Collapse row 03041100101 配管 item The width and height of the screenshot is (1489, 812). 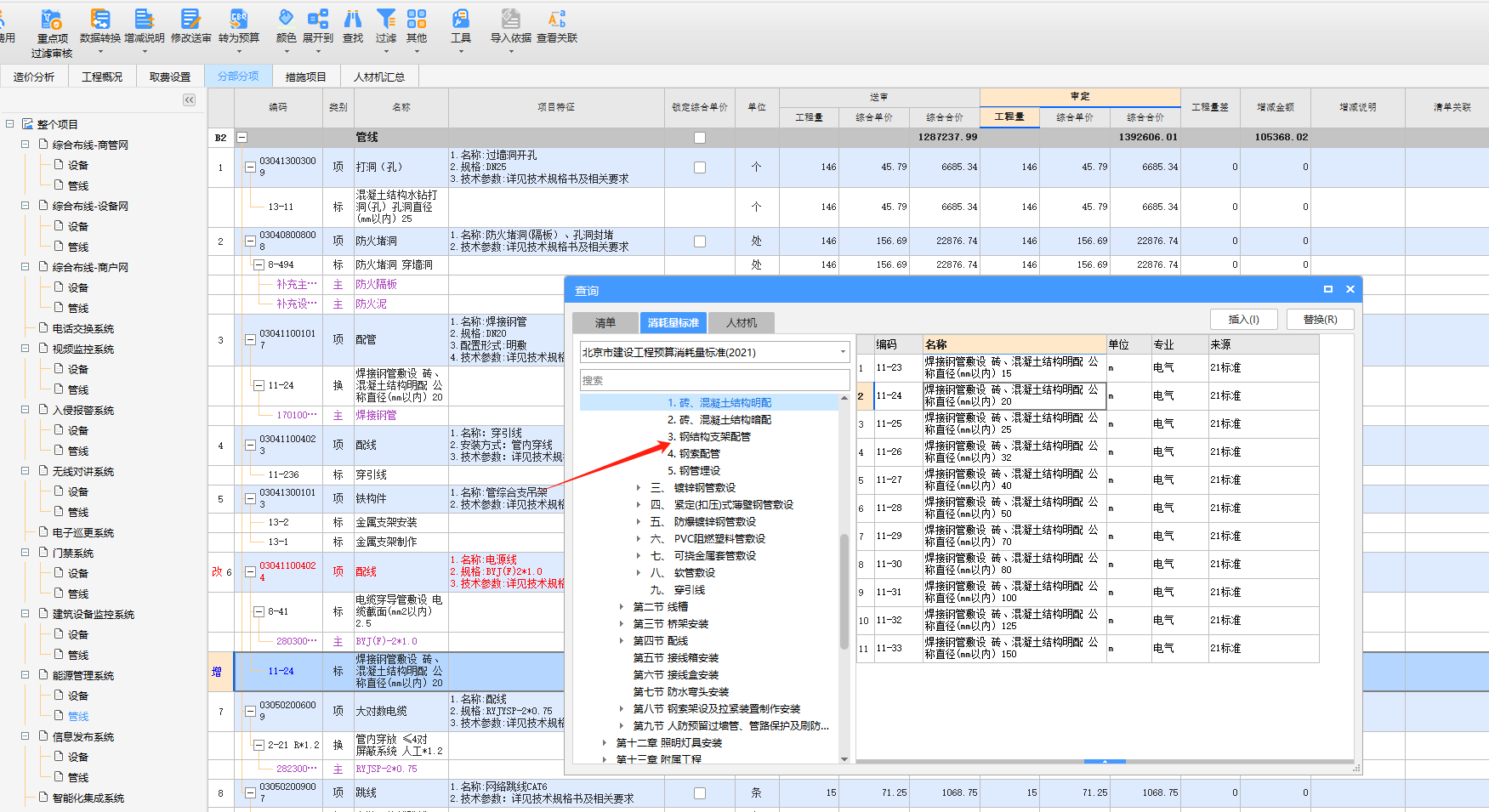(x=250, y=340)
